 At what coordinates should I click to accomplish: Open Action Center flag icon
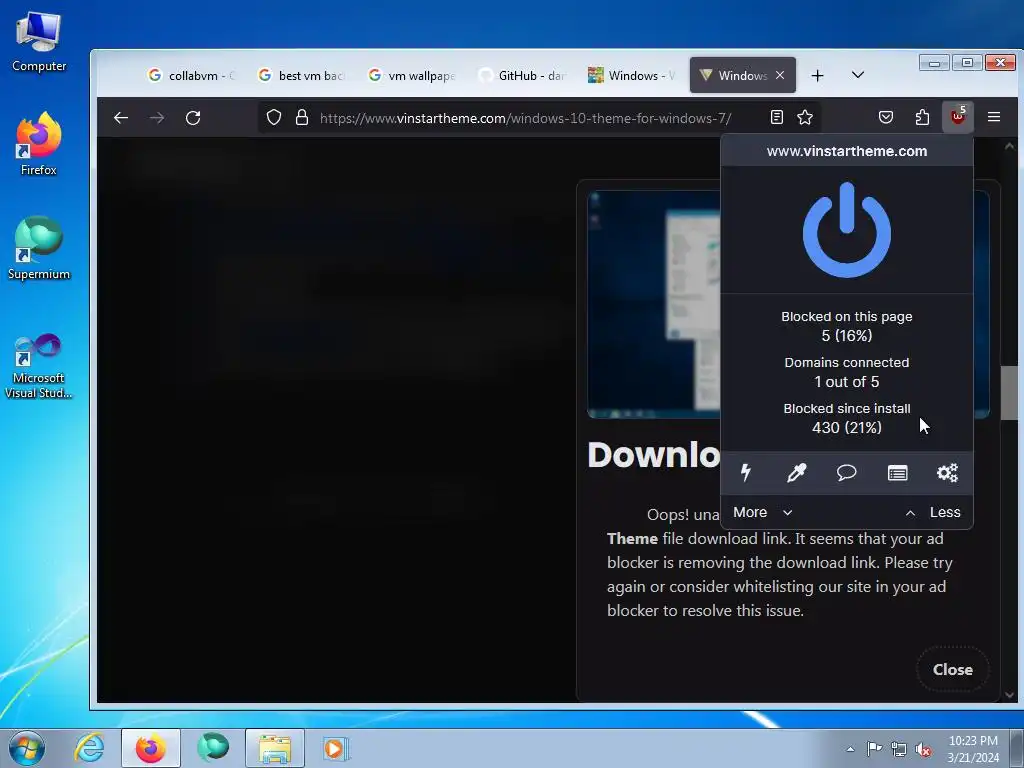(x=874, y=749)
